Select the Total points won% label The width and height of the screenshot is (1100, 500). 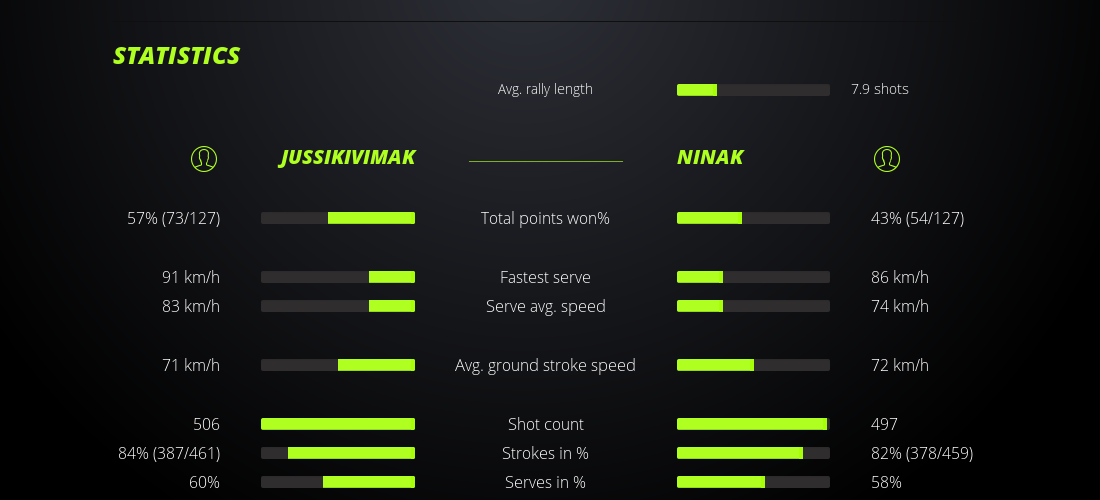[x=545, y=218]
